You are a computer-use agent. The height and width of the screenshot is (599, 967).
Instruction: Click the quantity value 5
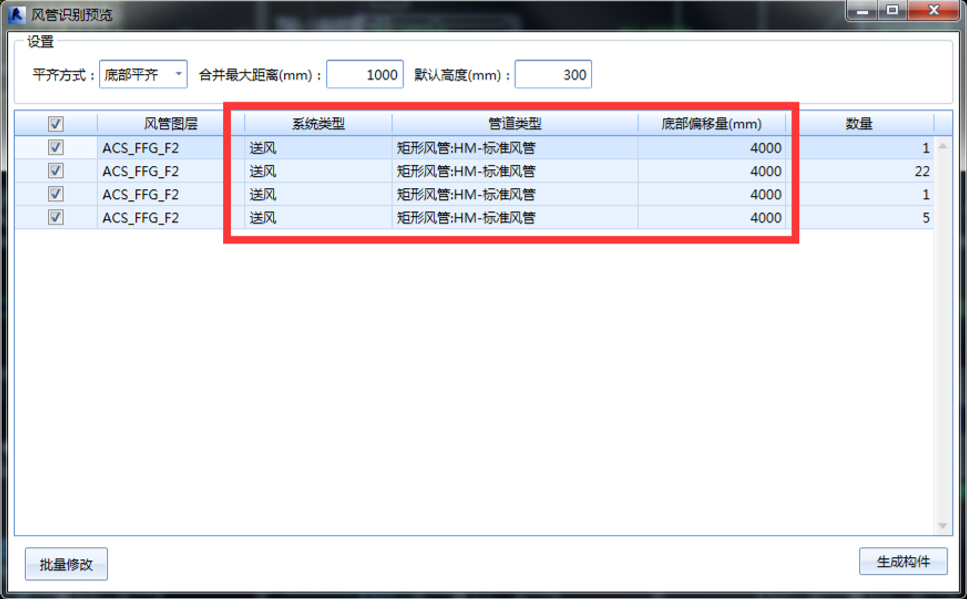(926, 218)
